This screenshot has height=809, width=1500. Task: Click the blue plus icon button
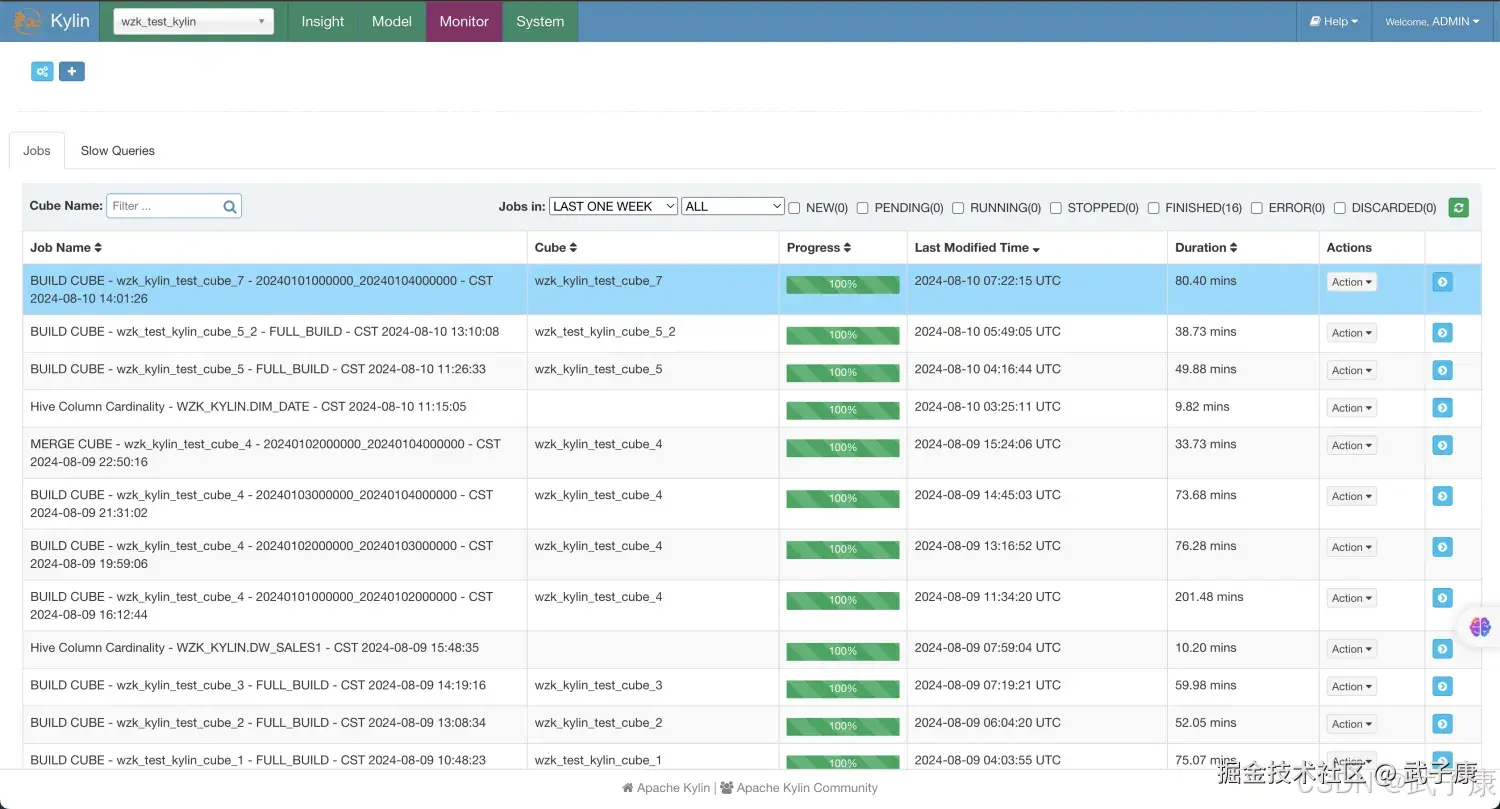pos(72,71)
